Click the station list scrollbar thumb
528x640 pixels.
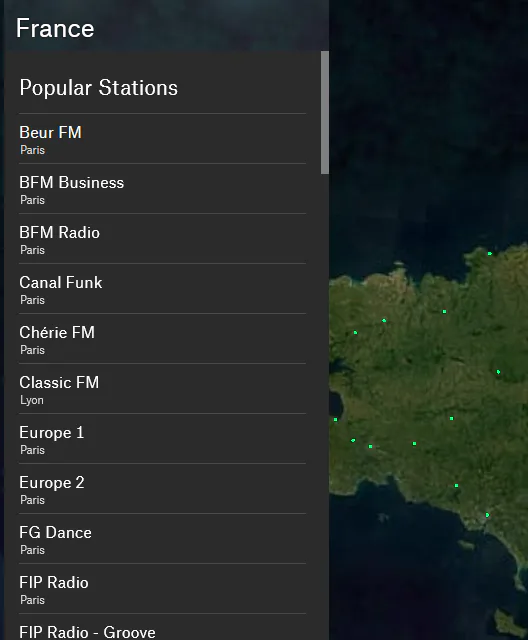pyautogui.click(x=325, y=113)
